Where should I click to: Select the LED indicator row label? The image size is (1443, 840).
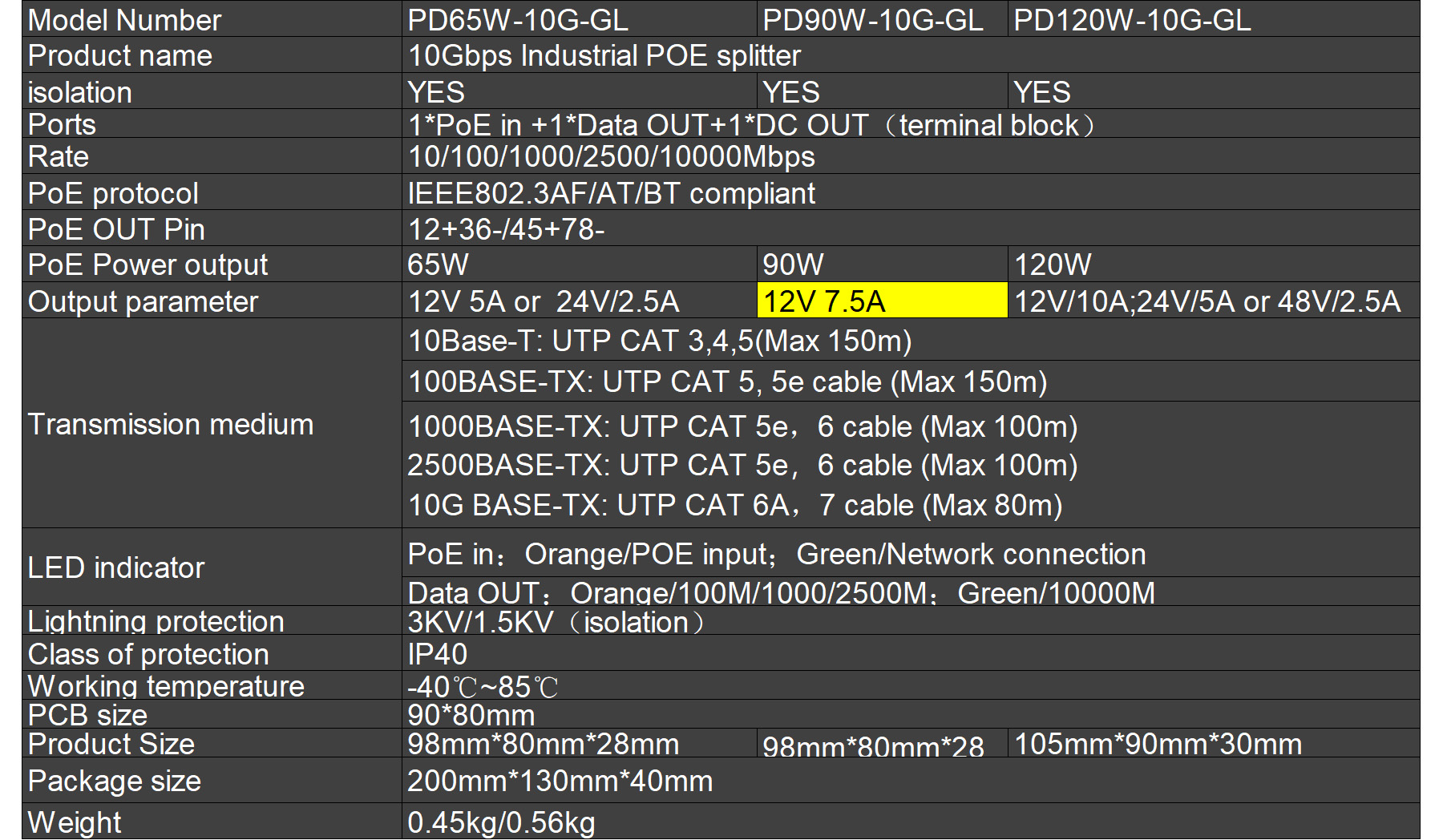point(116,567)
